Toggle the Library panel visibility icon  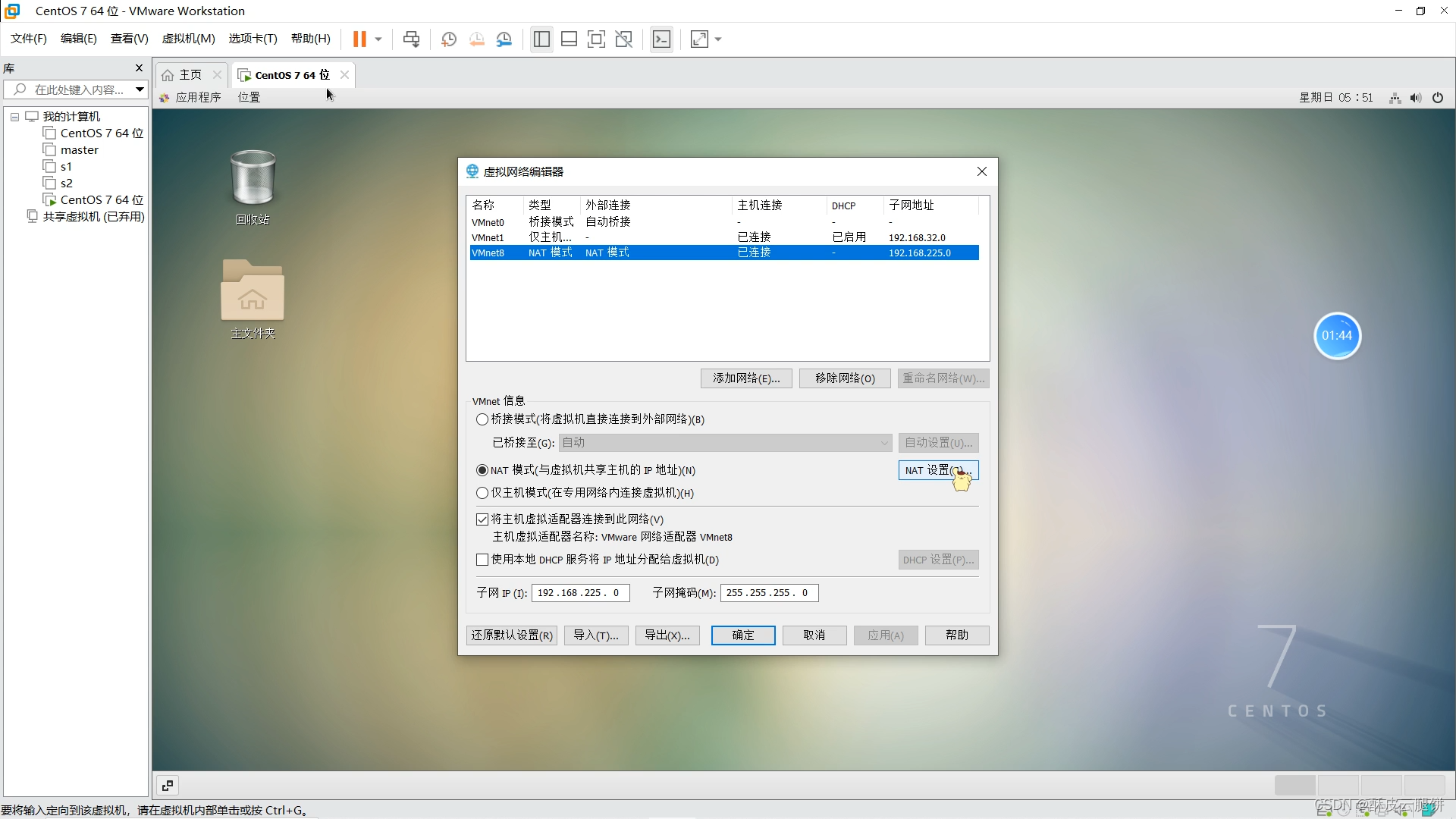(541, 39)
